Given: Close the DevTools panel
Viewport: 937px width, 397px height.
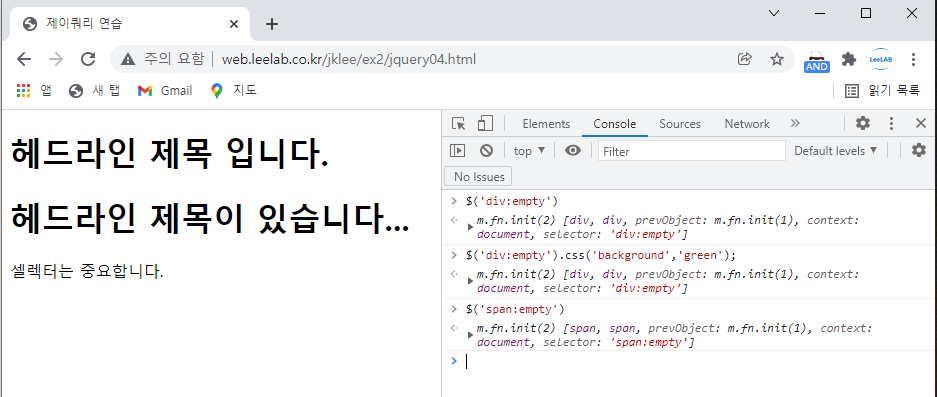Looking at the screenshot, I should point(921,124).
